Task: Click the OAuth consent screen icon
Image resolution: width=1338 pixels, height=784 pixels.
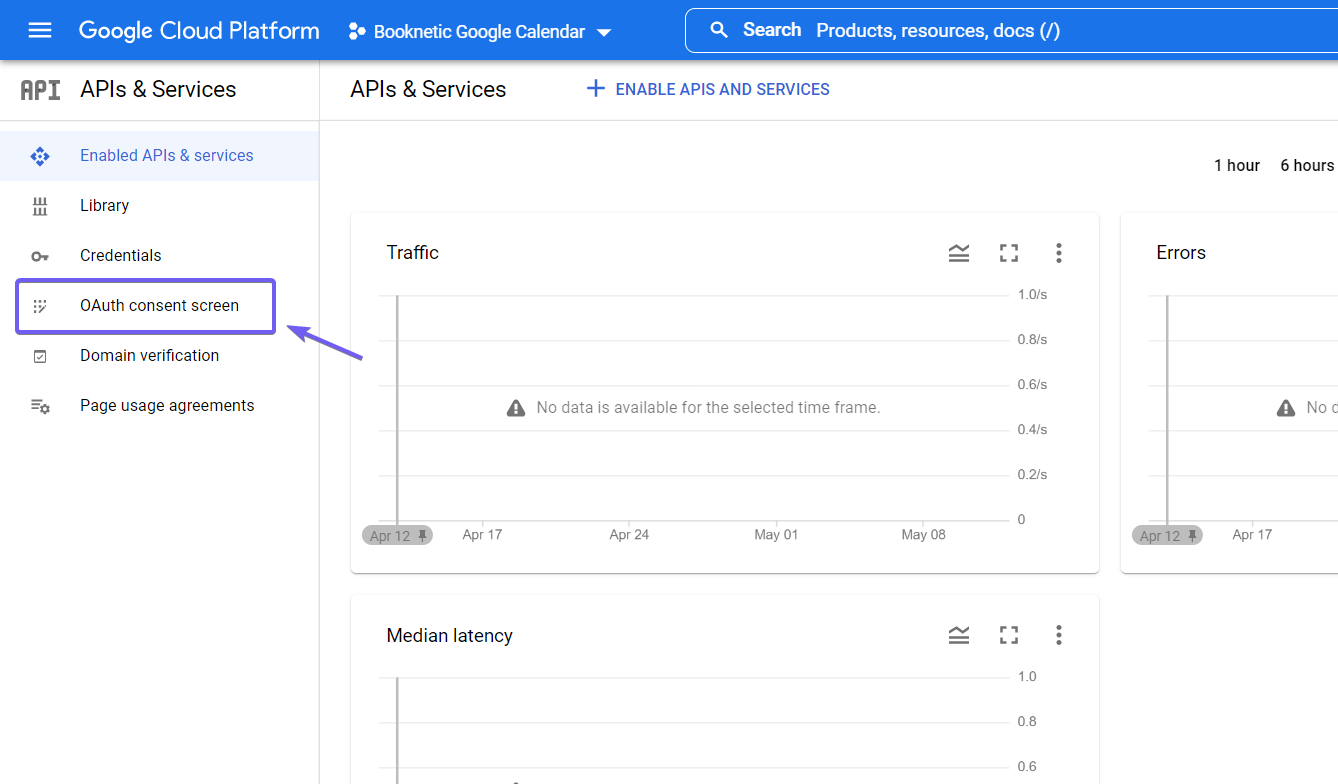Action: pos(40,305)
